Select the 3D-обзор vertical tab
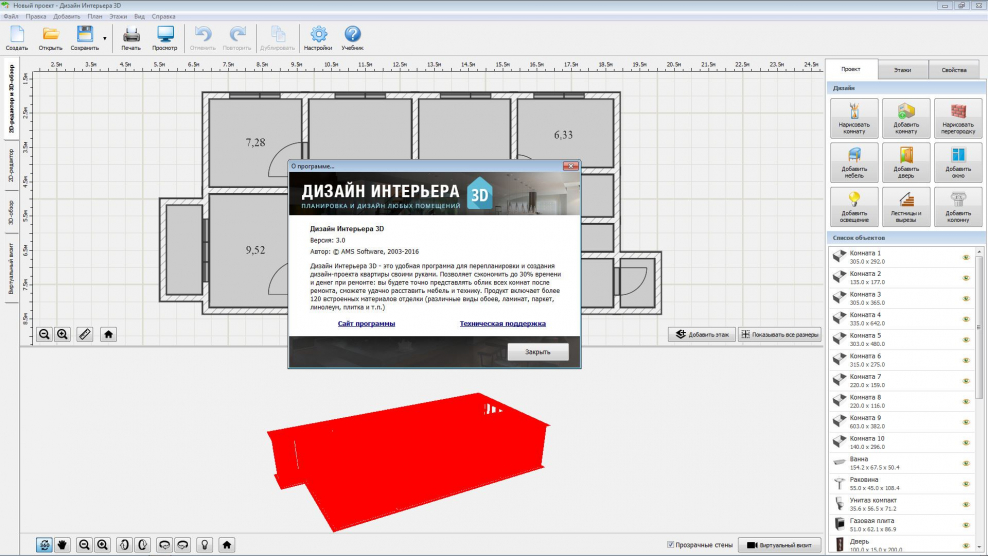 (x=11, y=212)
